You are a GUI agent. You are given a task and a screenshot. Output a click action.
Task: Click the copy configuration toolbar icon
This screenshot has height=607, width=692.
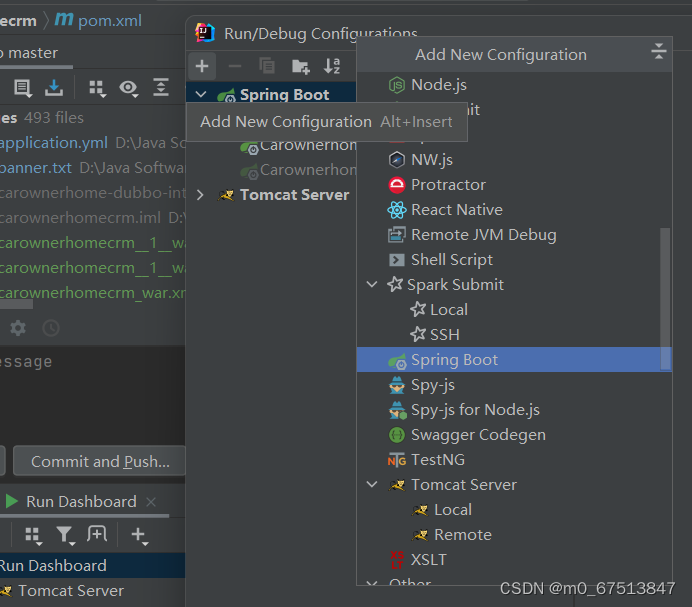tap(267, 66)
